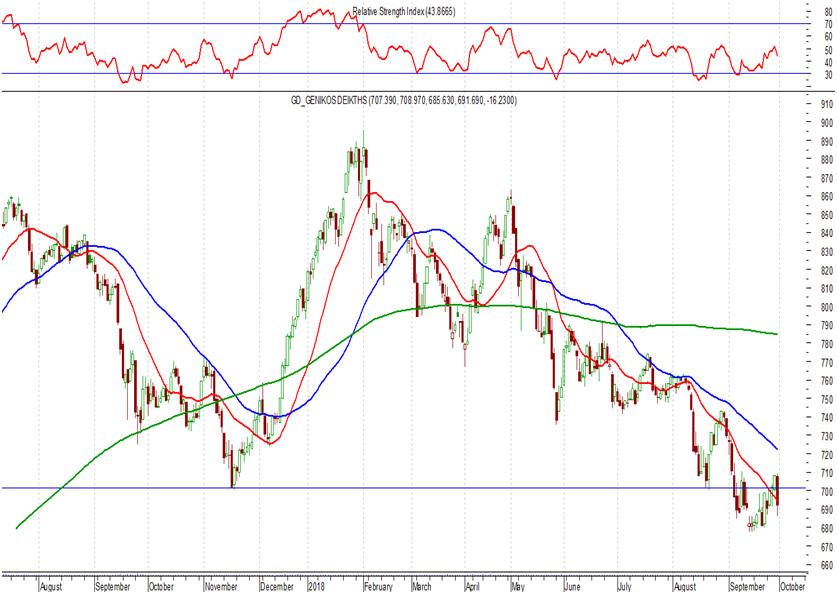Select the GD_GENIKOS DEIKTHS chart title
This screenshot has width=837, height=594.
coord(404,100)
